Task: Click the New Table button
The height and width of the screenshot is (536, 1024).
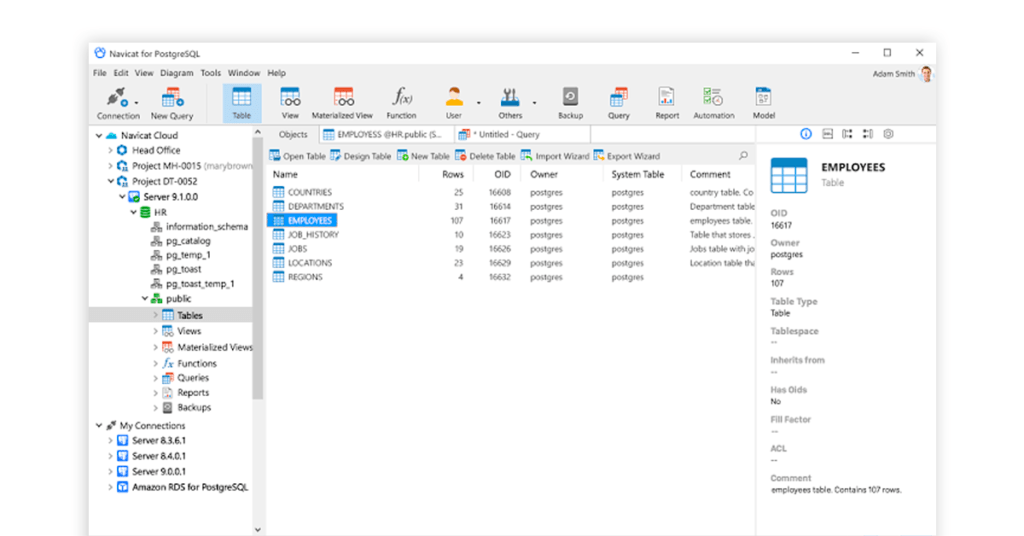Action: (423, 156)
